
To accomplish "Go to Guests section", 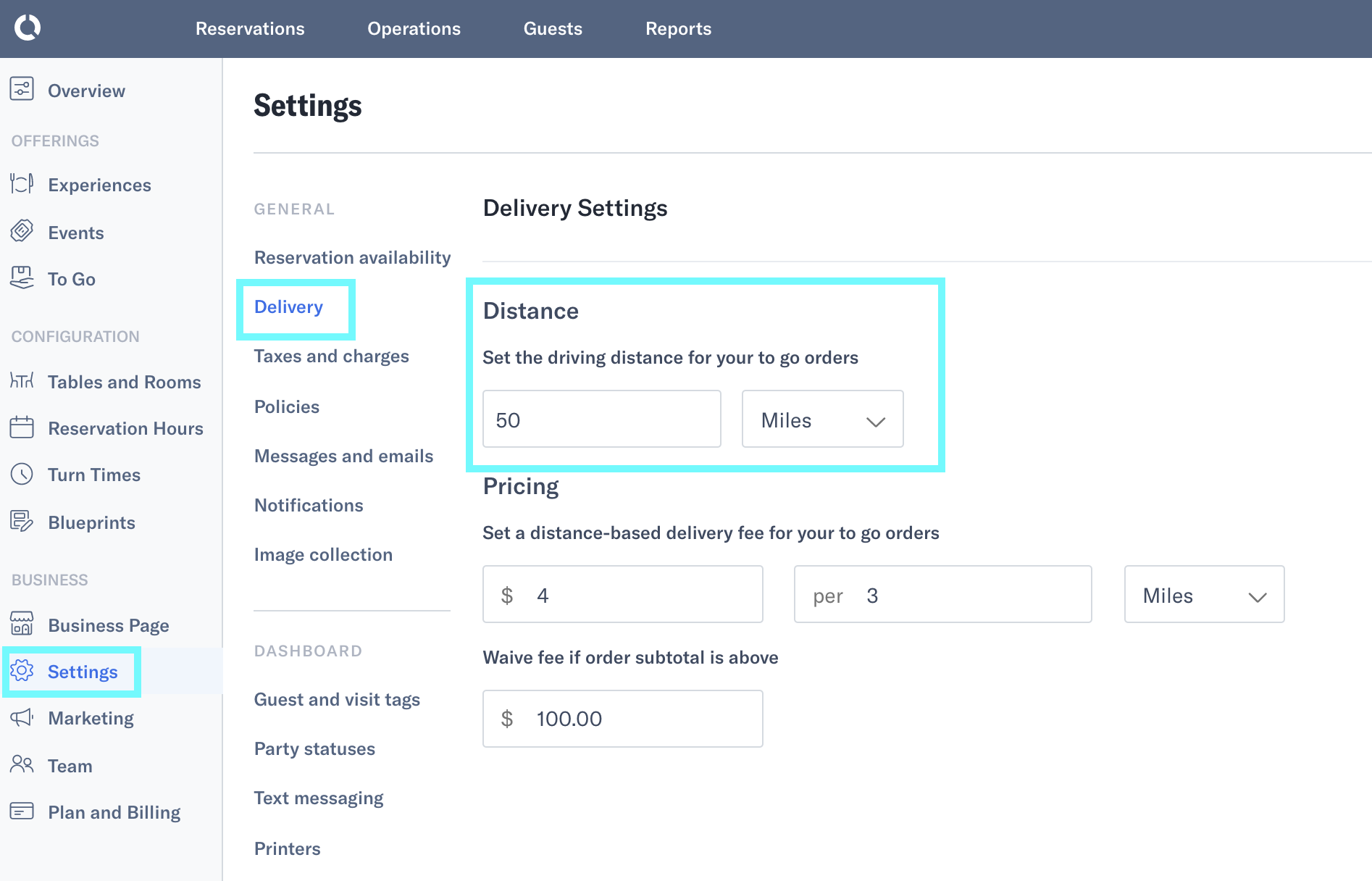I will pyautogui.click(x=553, y=28).
